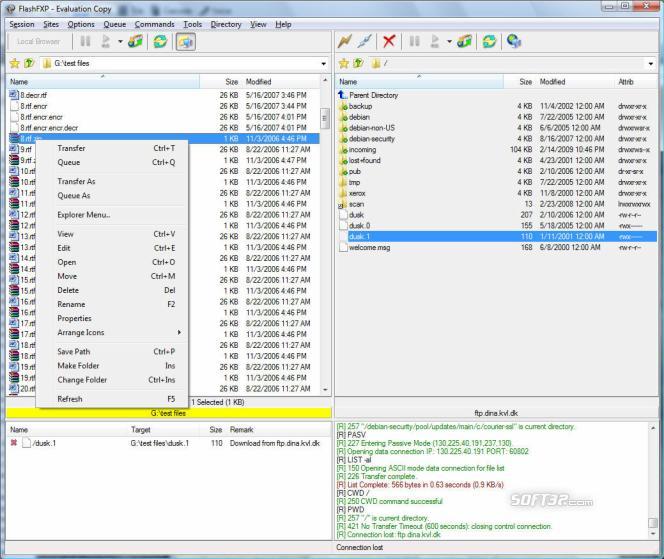Toggle the switch-to-FTP browser icon in left toolbar
The width and height of the screenshot is (664, 559).
tap(185, 42)
